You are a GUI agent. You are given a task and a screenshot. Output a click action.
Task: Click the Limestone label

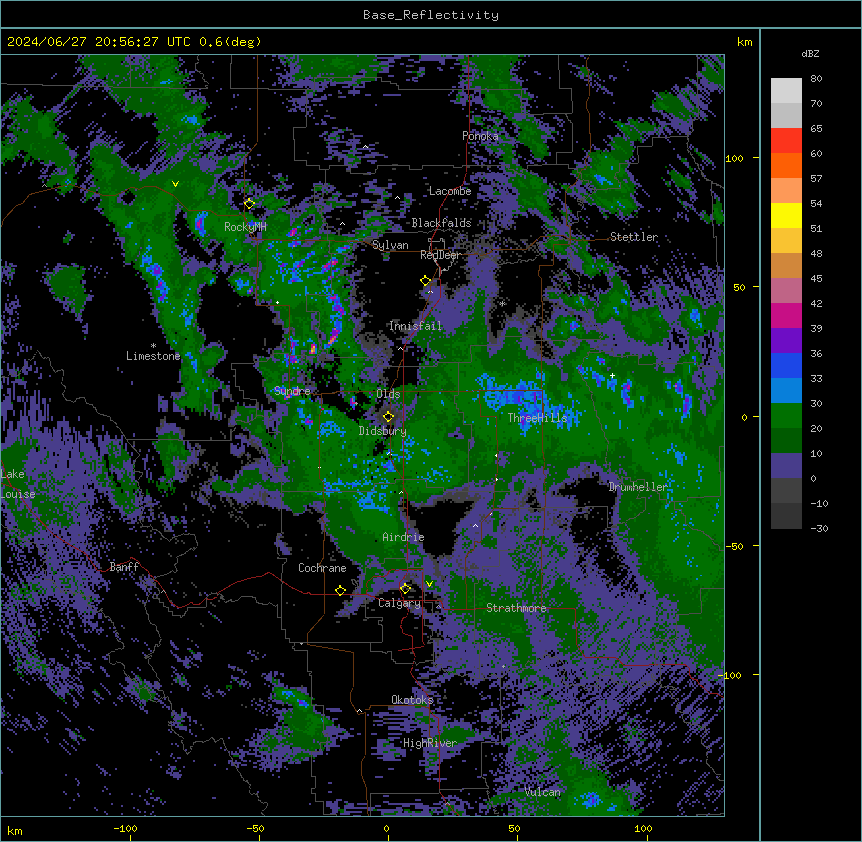pyautogui.click(x=153, y=356)
